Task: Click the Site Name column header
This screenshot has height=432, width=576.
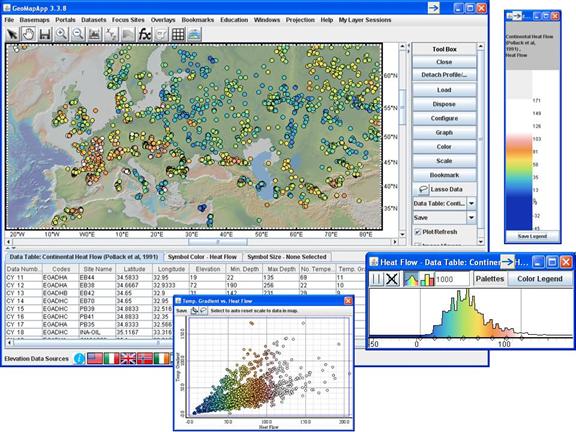Action: [x=97, y=269]
